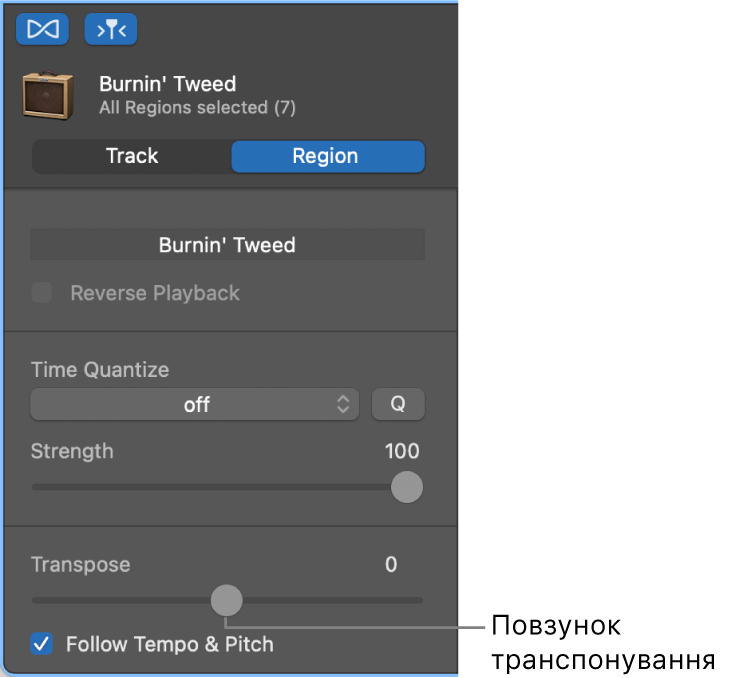Image resolution: width=729 pixels, height=678 pixels.
Task: Click the Burnin' Tweed header title
Action: click(168, 84)
